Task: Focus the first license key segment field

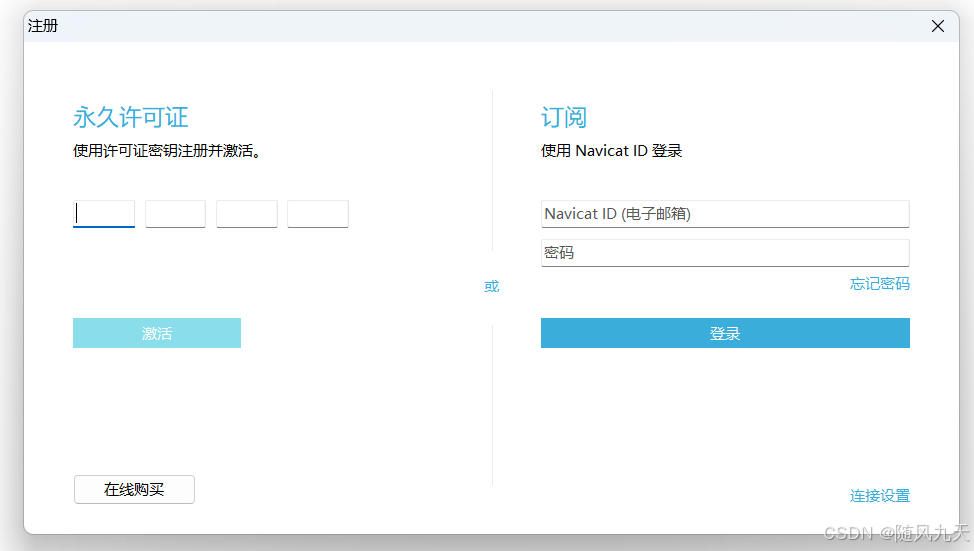Action: coord(104,214)
